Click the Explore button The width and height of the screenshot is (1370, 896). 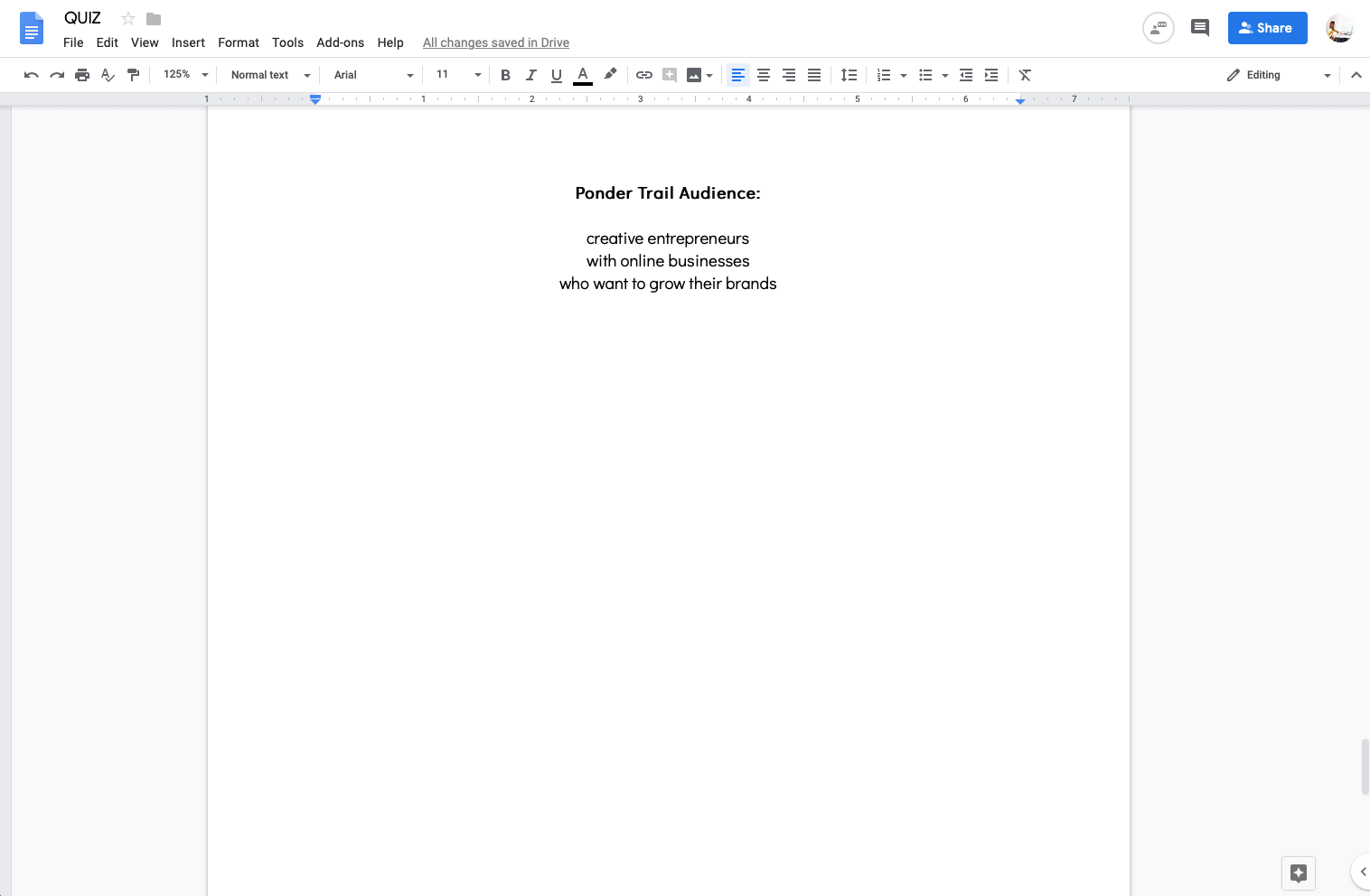pos(1299,873)
